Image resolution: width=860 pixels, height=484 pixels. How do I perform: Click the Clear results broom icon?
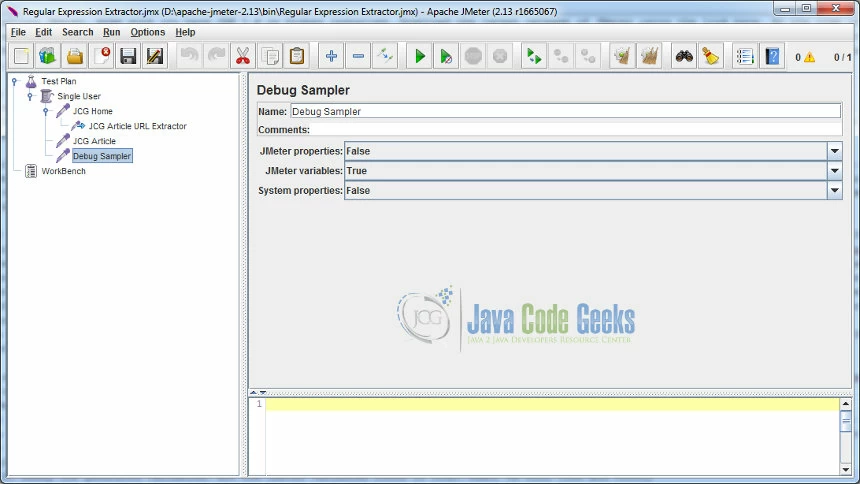point(622,56)
